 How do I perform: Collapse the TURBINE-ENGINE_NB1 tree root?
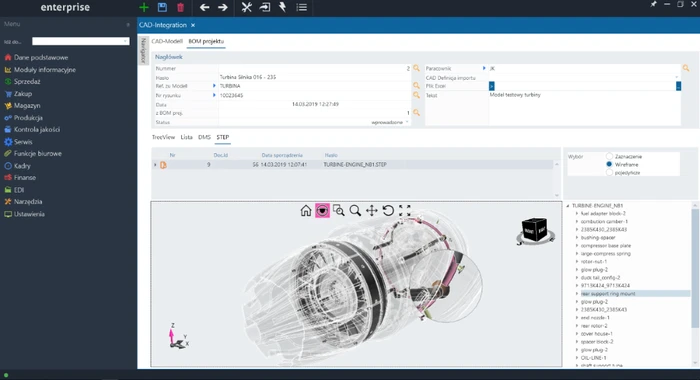click(x=568, y=206)
